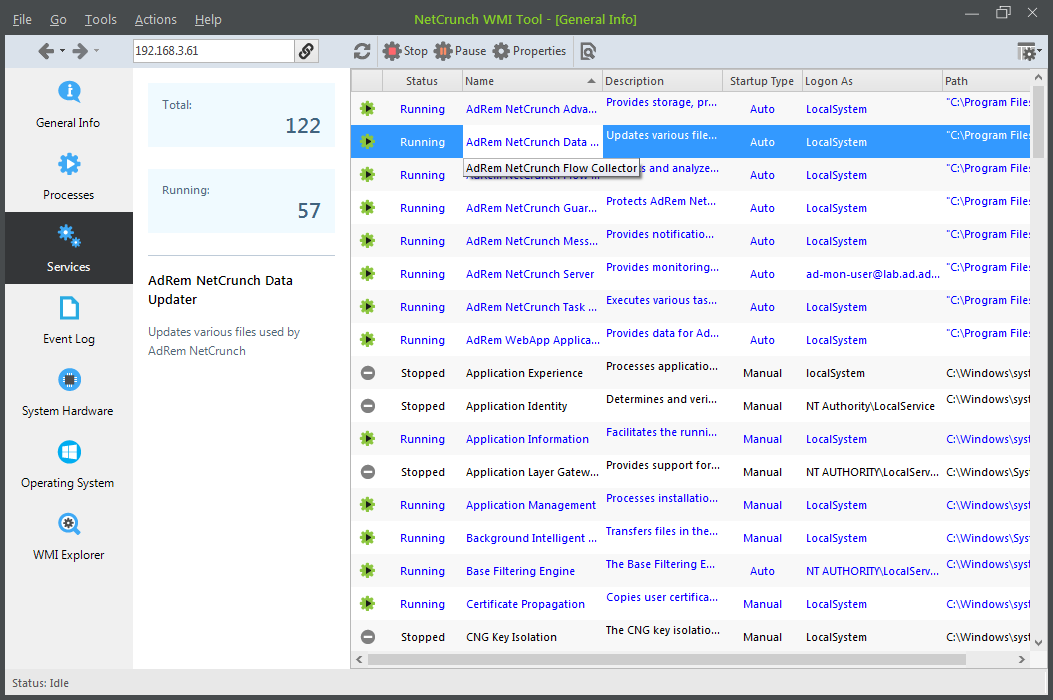Select the Application Management service row
The width and height of the screenshot is (1053, 700).
tap(690, 505)
